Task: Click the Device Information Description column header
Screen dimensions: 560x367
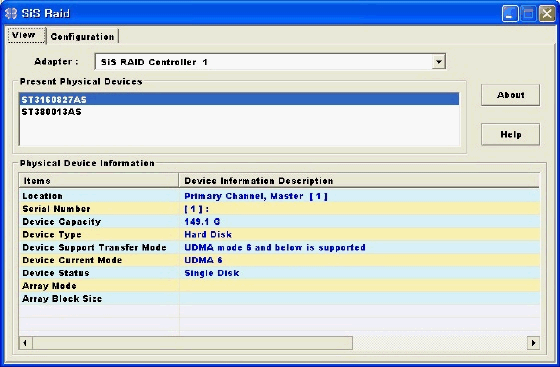Action: 359,181
